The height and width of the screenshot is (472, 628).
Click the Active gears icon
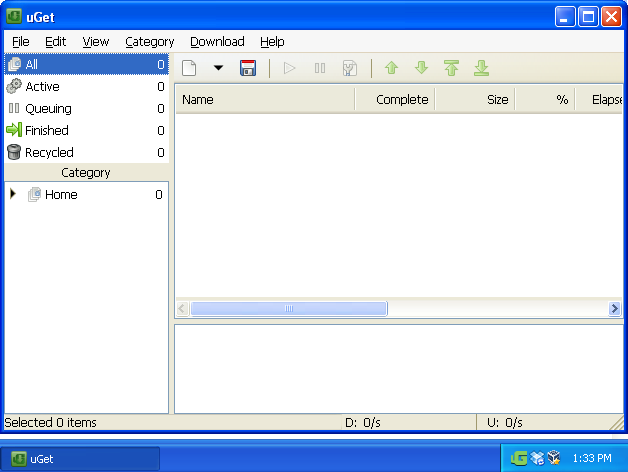[x=14, y=86]
